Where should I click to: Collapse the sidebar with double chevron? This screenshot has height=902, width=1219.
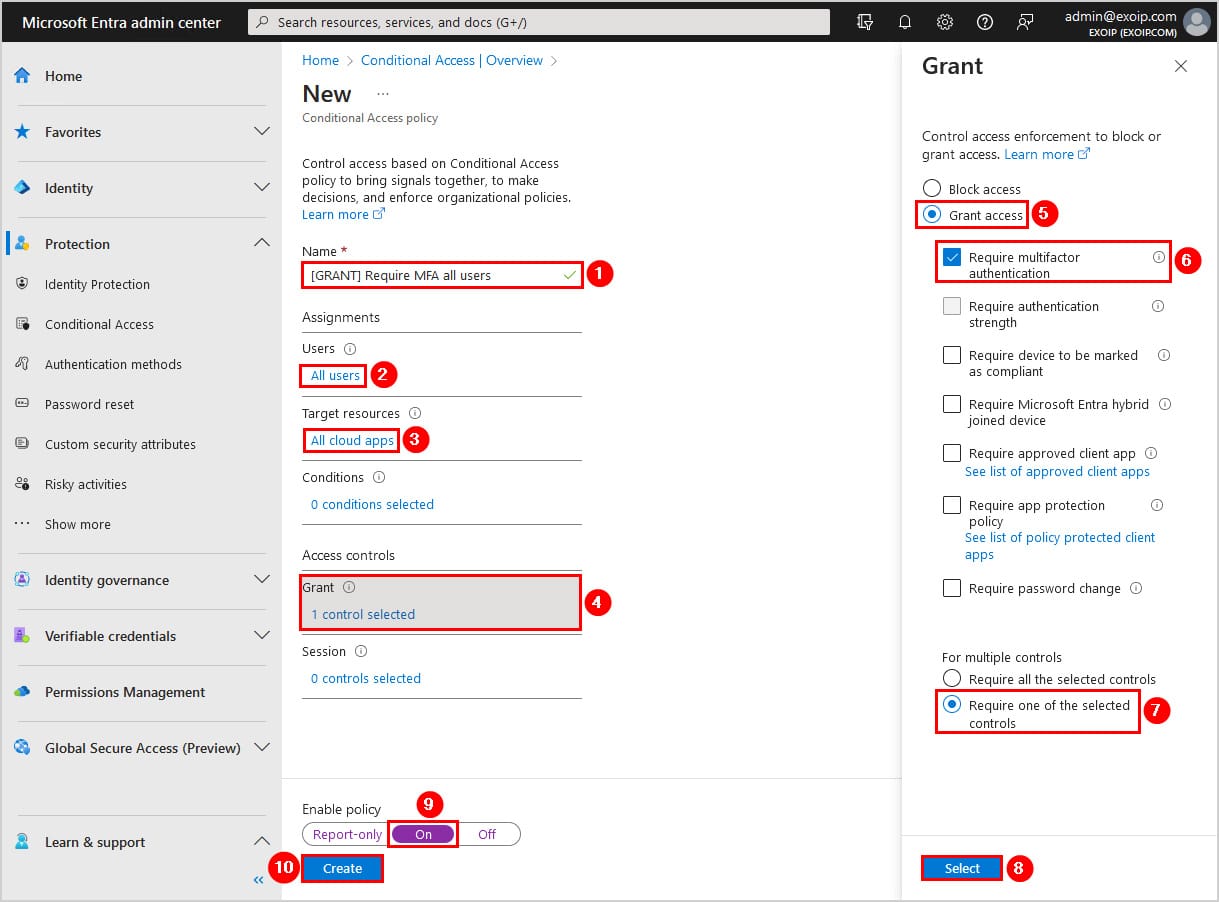pyautogui.click(x=258, y=880)
